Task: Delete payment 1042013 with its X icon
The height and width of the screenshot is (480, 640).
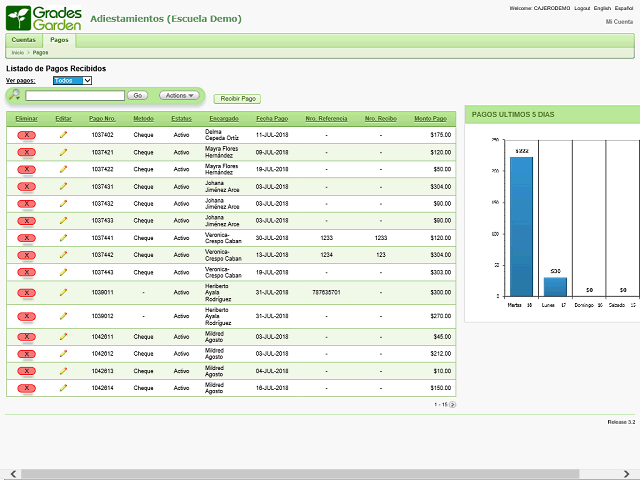Action: 27,371
